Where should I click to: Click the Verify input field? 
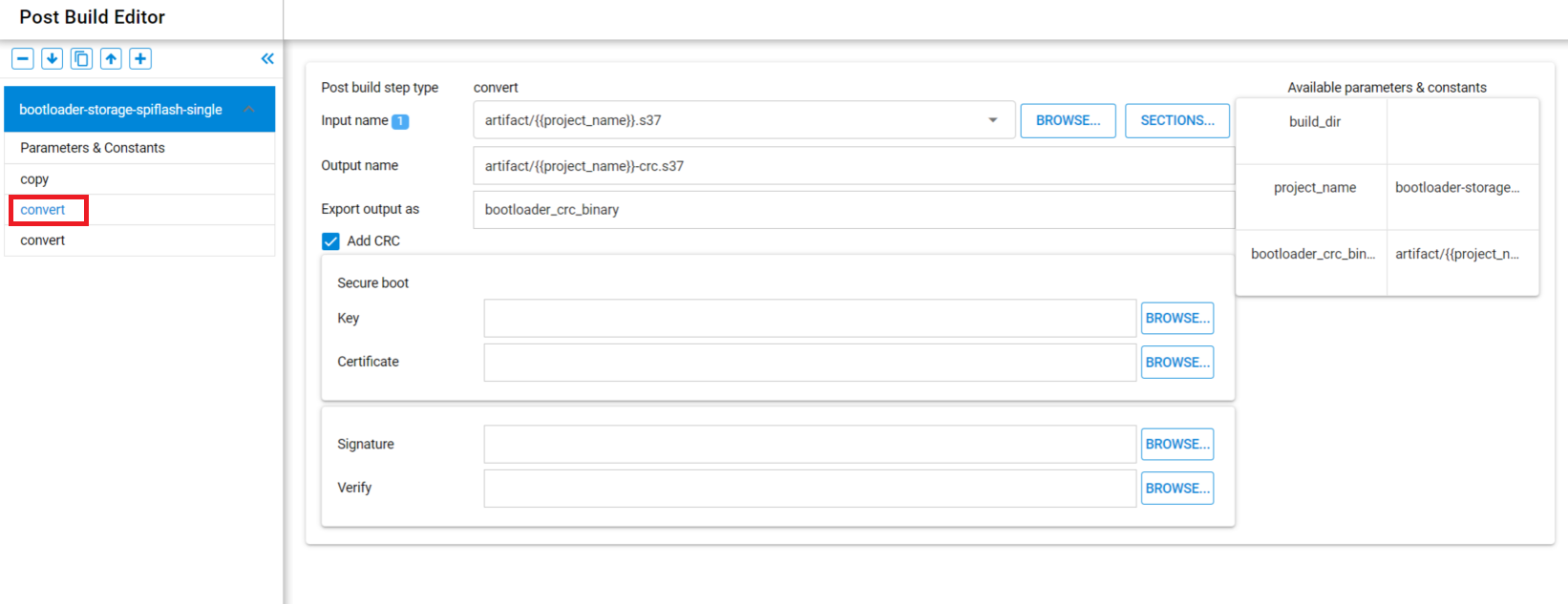[810, 489]
